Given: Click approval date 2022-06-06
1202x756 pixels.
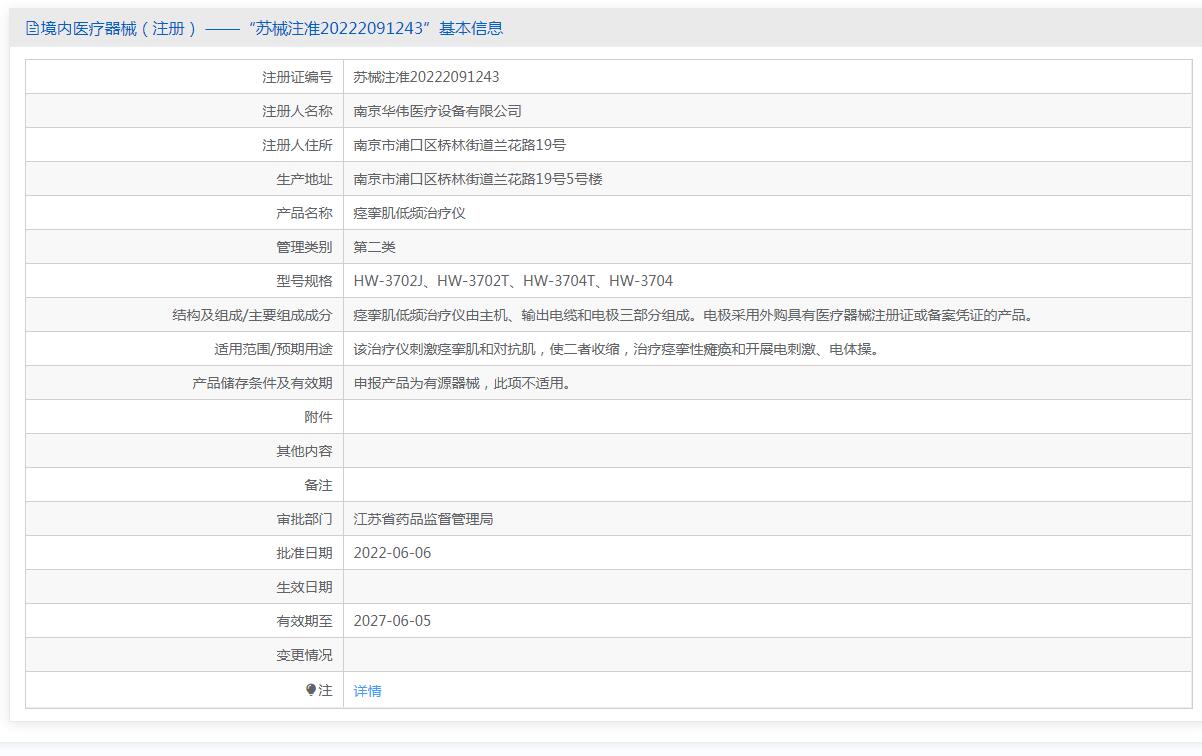Looking at the screenshot, I should click(x=392, y=553).
